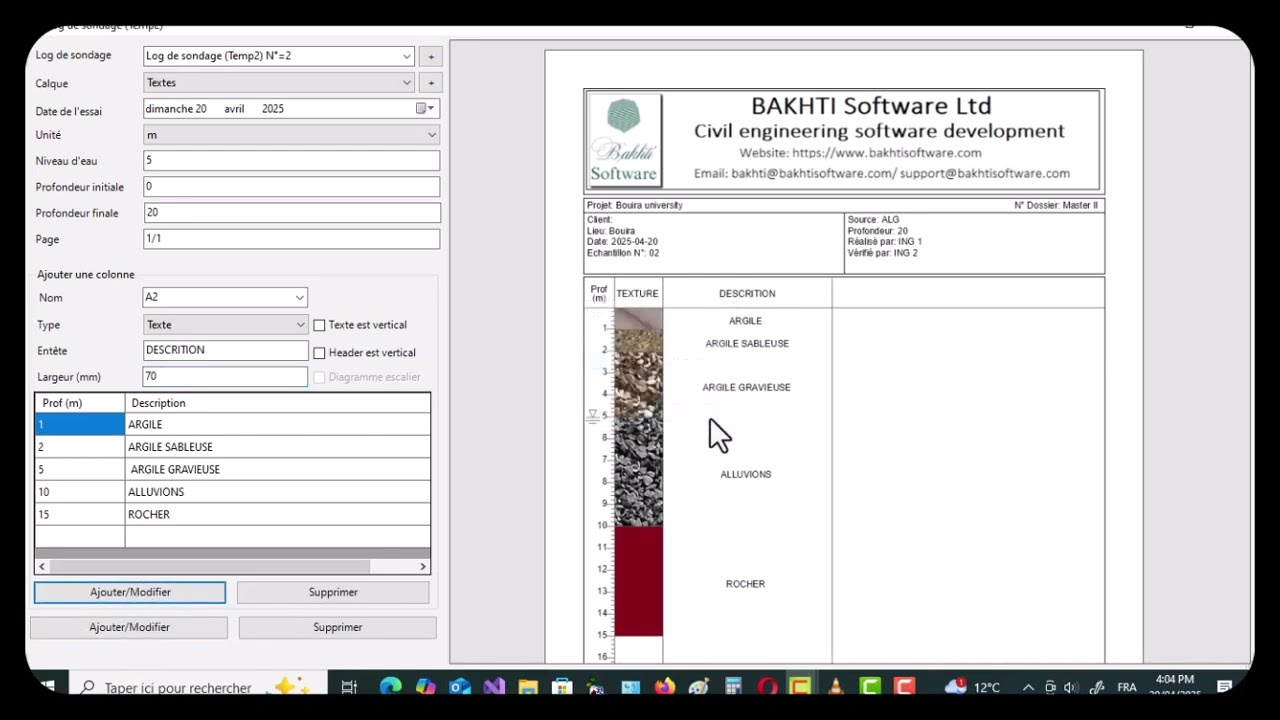Image resolution: width=1280 pixels, height=720 pixels.
Task: Select the month avril in the date field
Action: tap(234, 109)
